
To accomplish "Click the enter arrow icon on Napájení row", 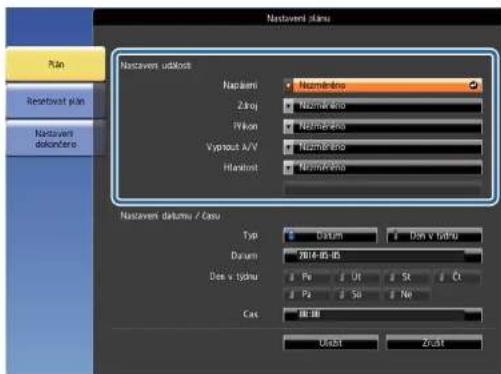I will (x=473, y=85).
